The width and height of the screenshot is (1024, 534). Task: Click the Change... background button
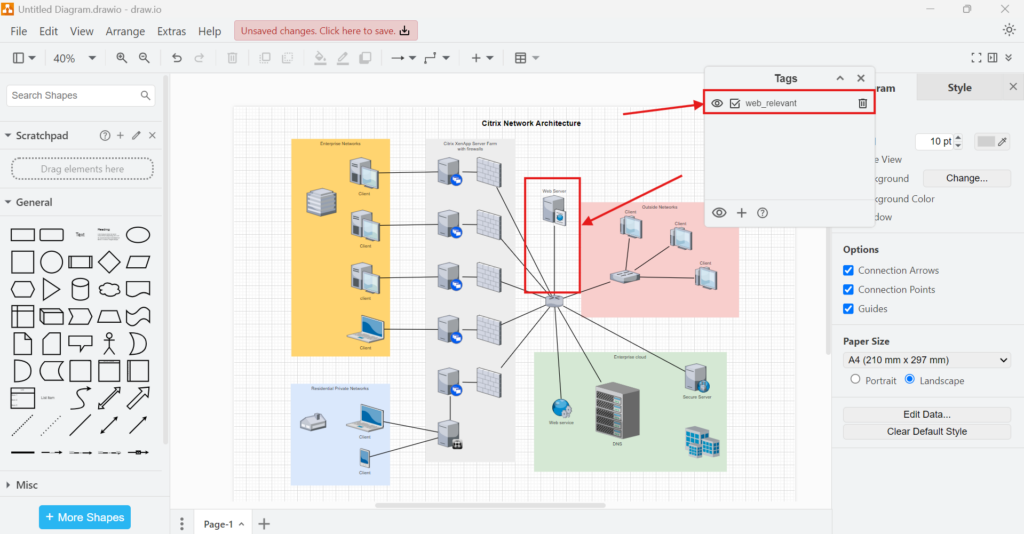coord(967,178)
